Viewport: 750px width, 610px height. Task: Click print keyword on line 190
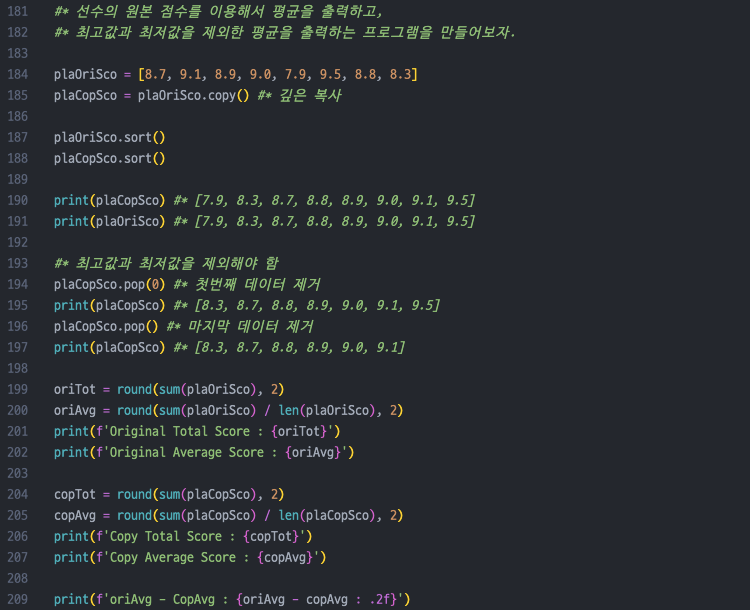[x=71, y=200]
